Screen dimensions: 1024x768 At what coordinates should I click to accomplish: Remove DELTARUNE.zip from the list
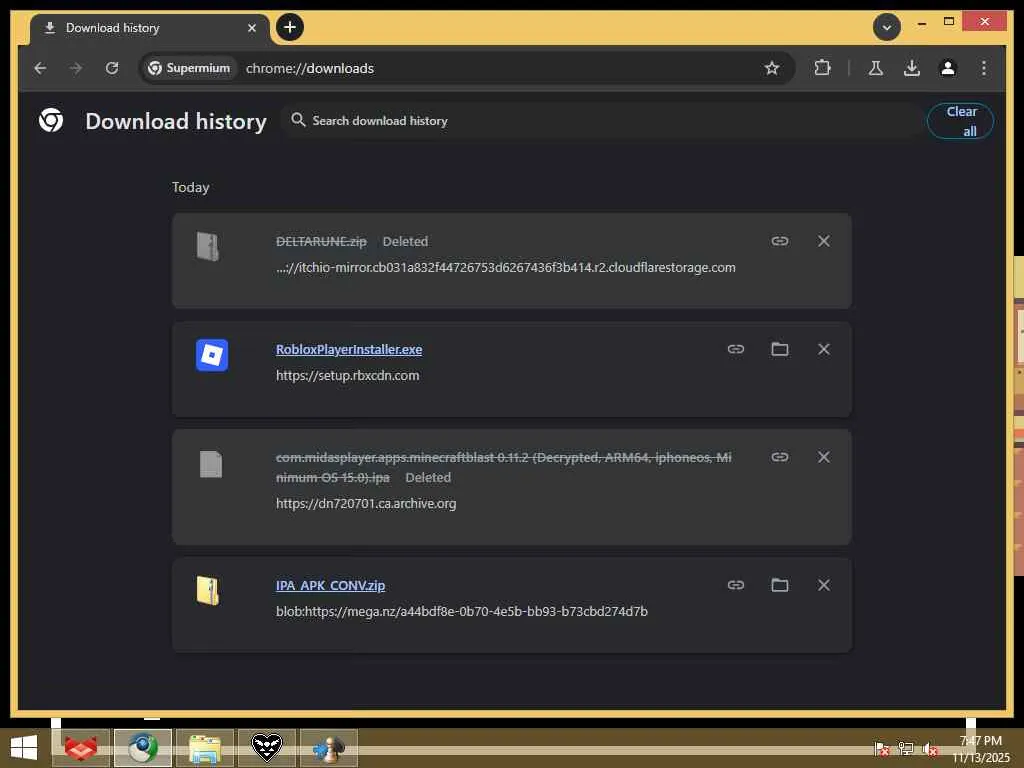coord(824,241)
